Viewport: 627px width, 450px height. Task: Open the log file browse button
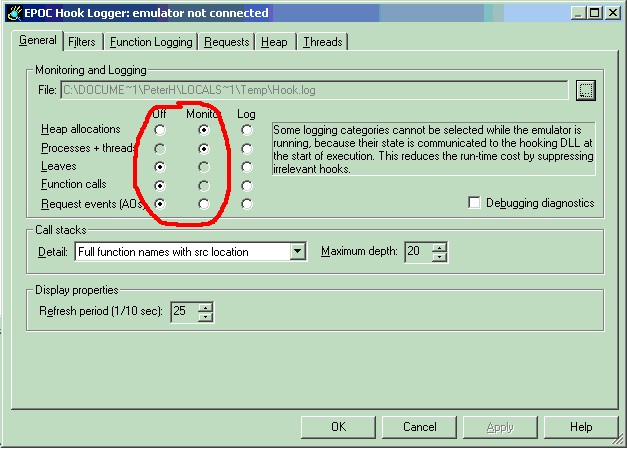[x=586, y=90]
